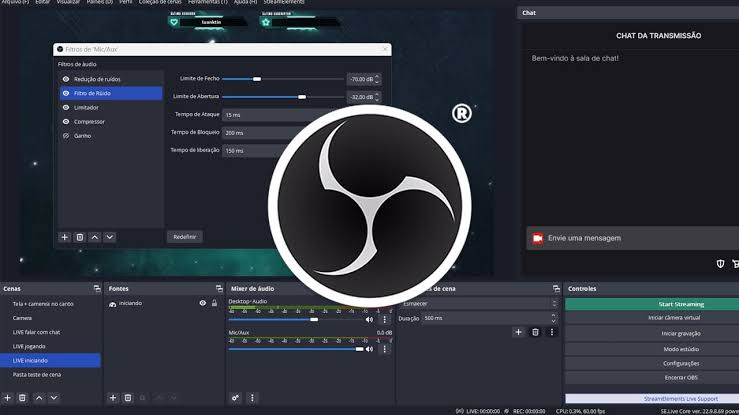This screenshot has width=739, height=415.
Task: Undock the Cenas panel
Action: (x=97, y=288)
